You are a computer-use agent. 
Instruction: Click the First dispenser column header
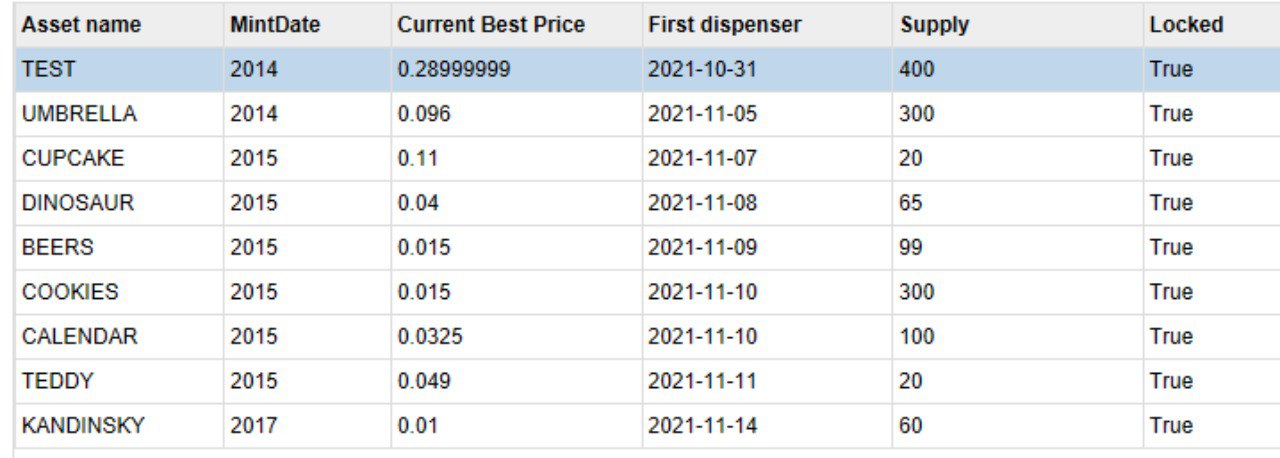766,25
